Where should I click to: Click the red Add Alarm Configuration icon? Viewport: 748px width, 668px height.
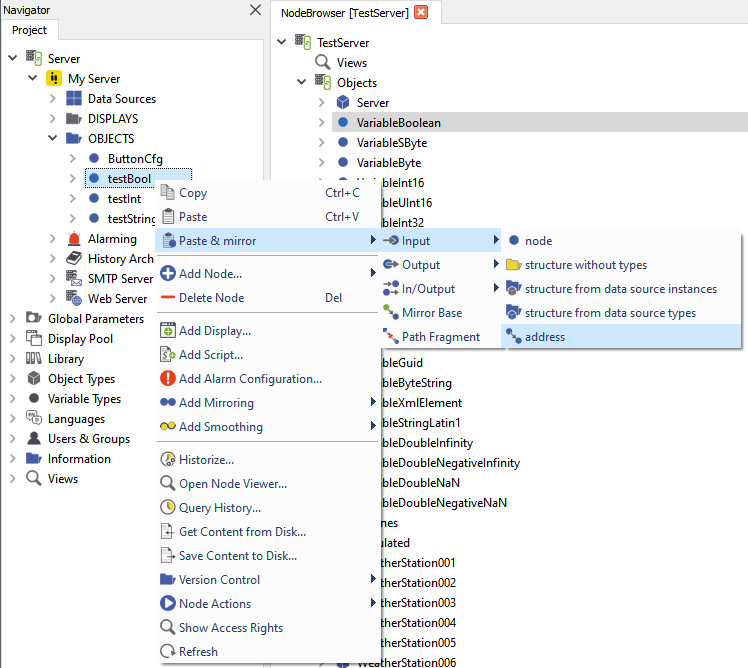coord(167,378)
